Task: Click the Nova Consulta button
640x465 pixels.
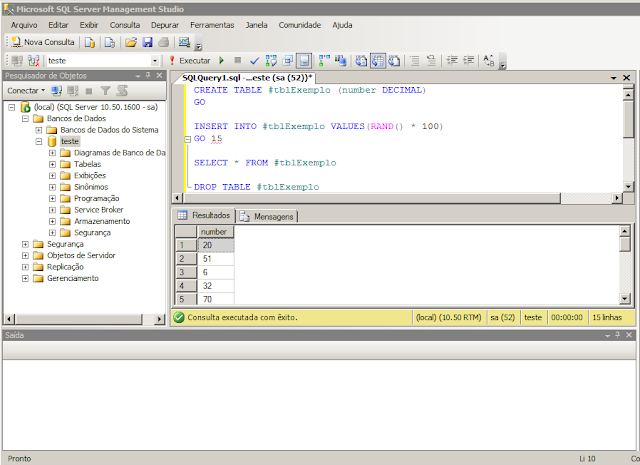Action: click(x=43, y=42)
